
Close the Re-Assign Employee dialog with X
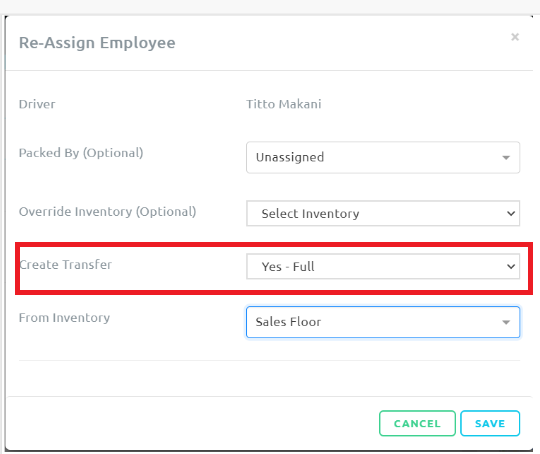(x=515, y=37)
